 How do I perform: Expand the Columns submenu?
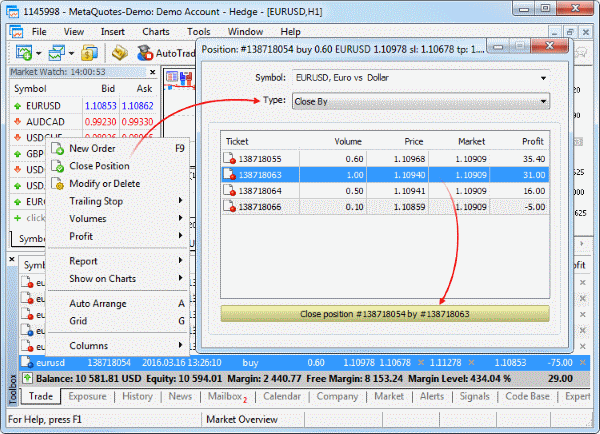pos(180,345)
